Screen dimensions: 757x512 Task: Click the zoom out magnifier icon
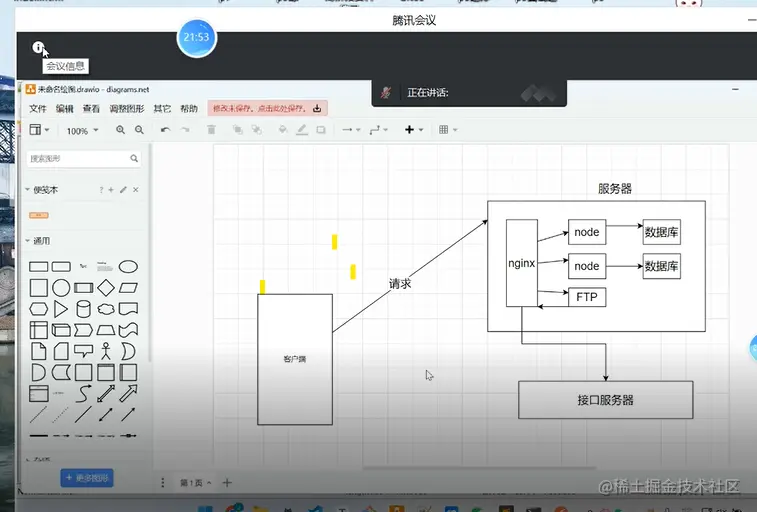click(x=140, y=130)
